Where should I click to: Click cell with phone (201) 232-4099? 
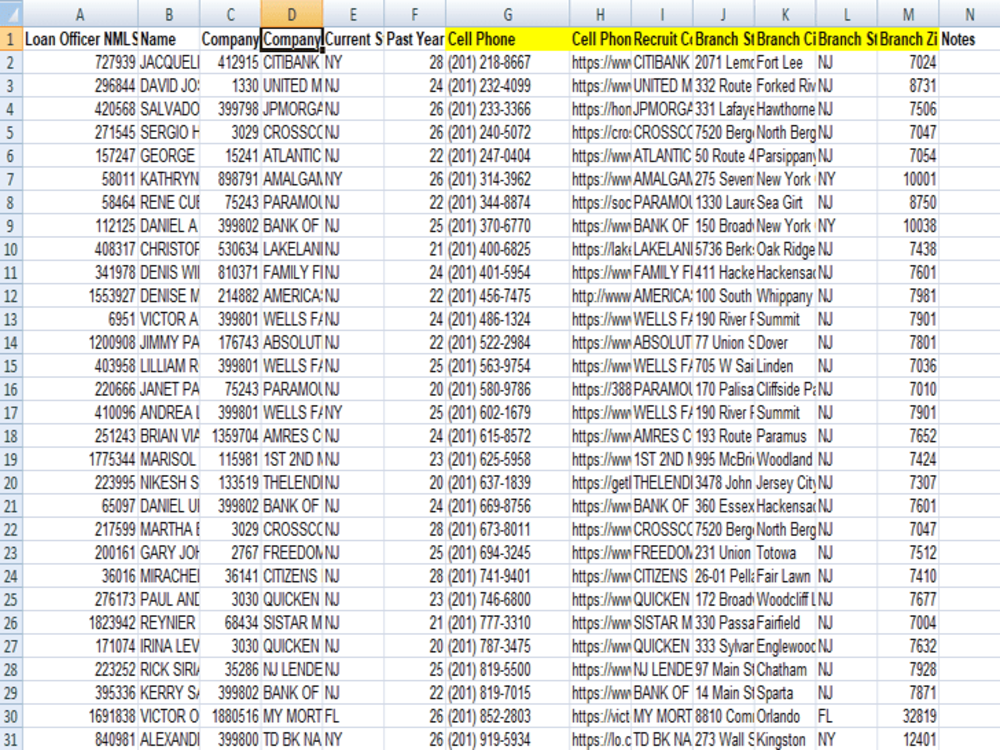tap(508, 85)
